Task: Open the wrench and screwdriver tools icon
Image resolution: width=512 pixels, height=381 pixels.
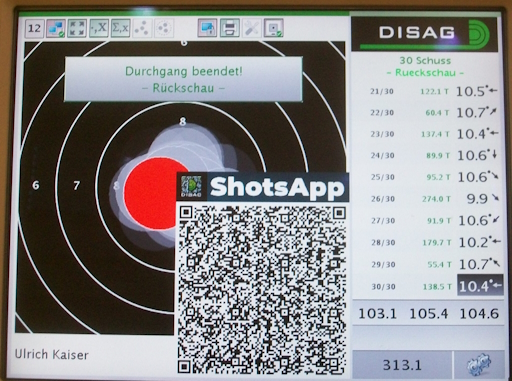Action: pos(252,28)
